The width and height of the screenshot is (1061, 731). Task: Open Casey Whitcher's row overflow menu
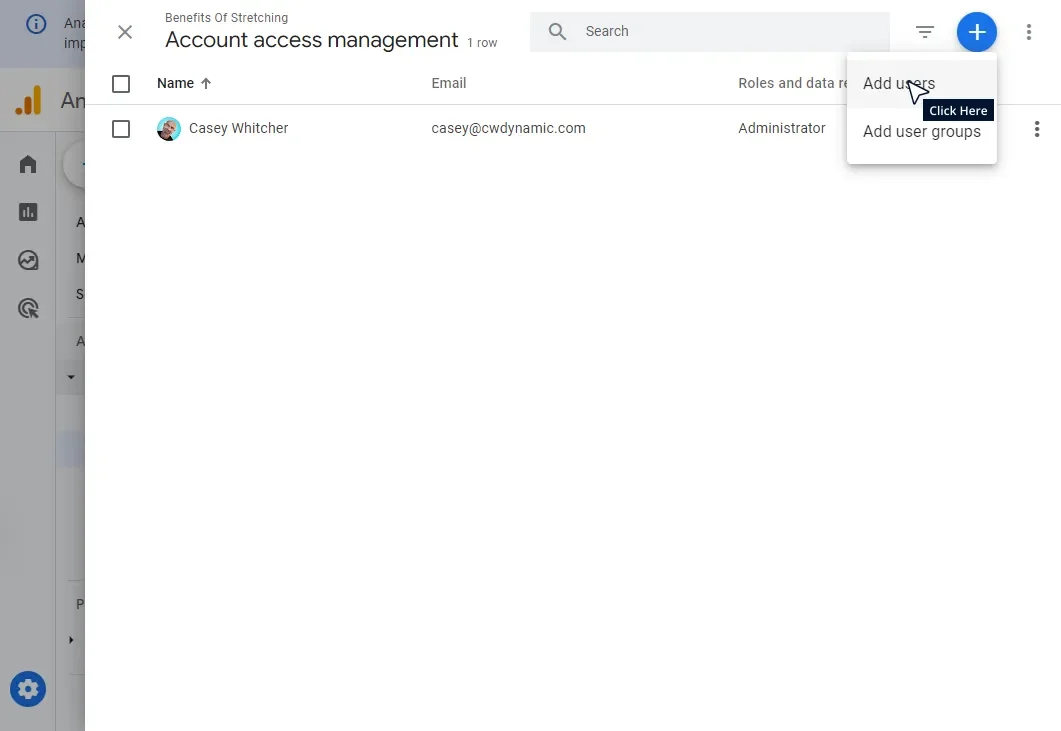click(x=1037, y=128)
